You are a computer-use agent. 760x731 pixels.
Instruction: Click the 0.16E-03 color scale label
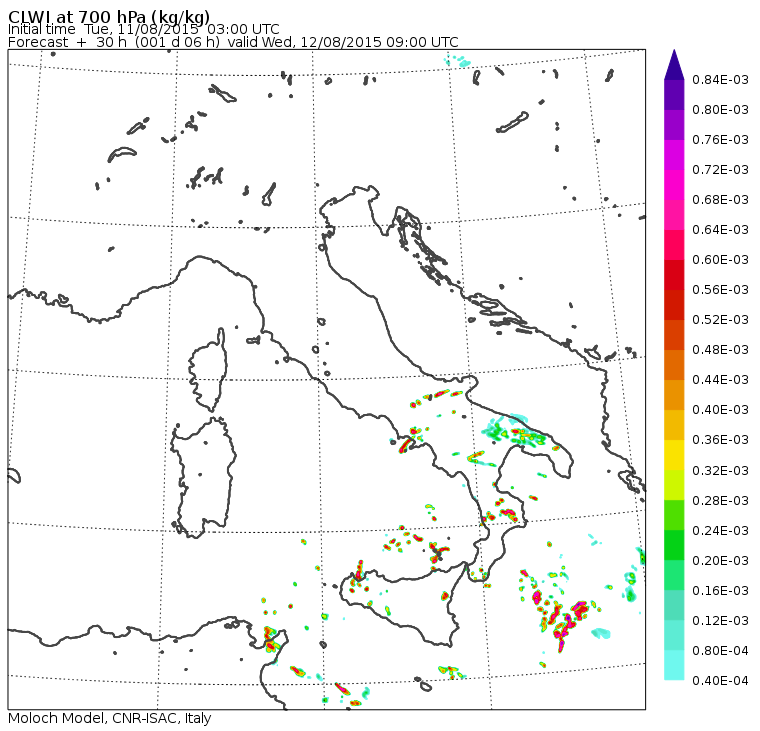(720, 590)
